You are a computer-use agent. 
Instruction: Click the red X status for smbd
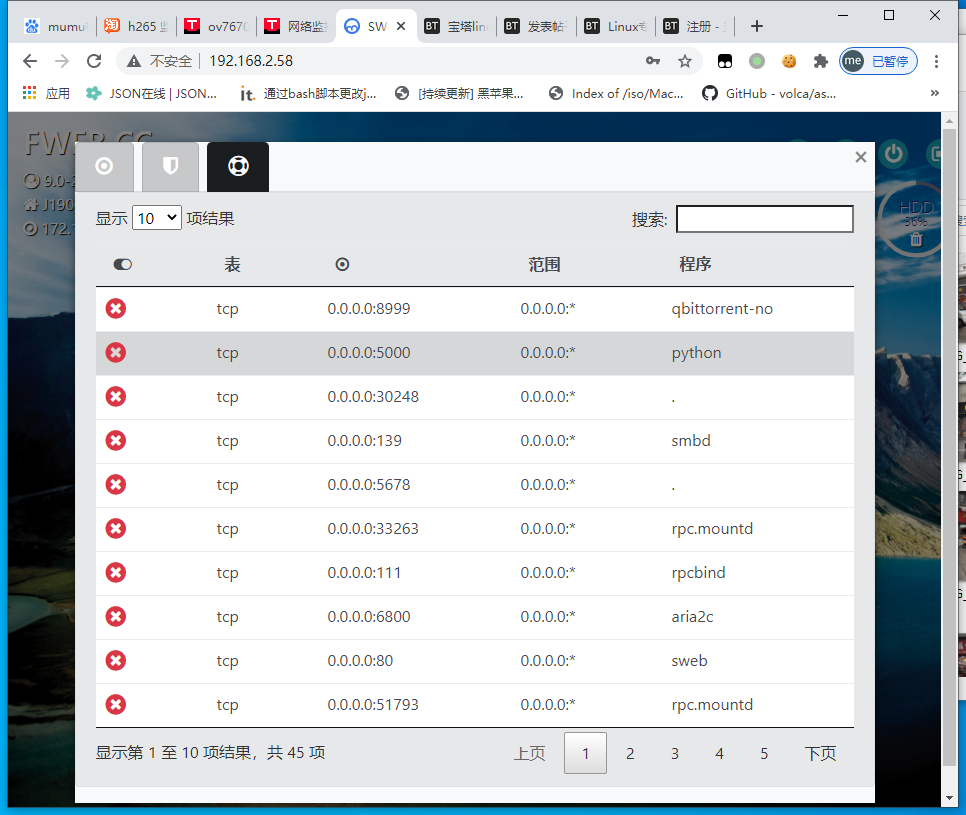[116, 441]
